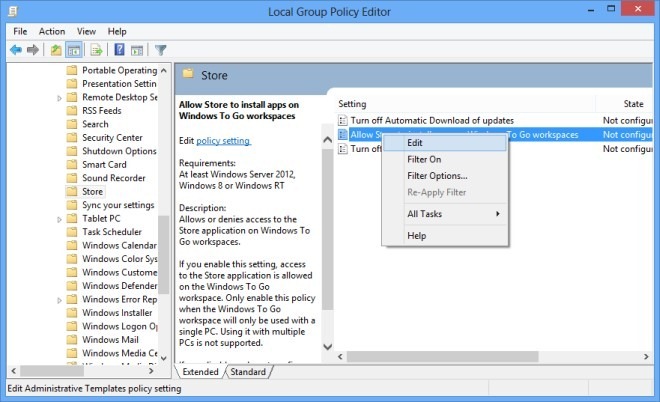
Task: Click the Filter funnel toolbar icon
Action: coord(160,51)
